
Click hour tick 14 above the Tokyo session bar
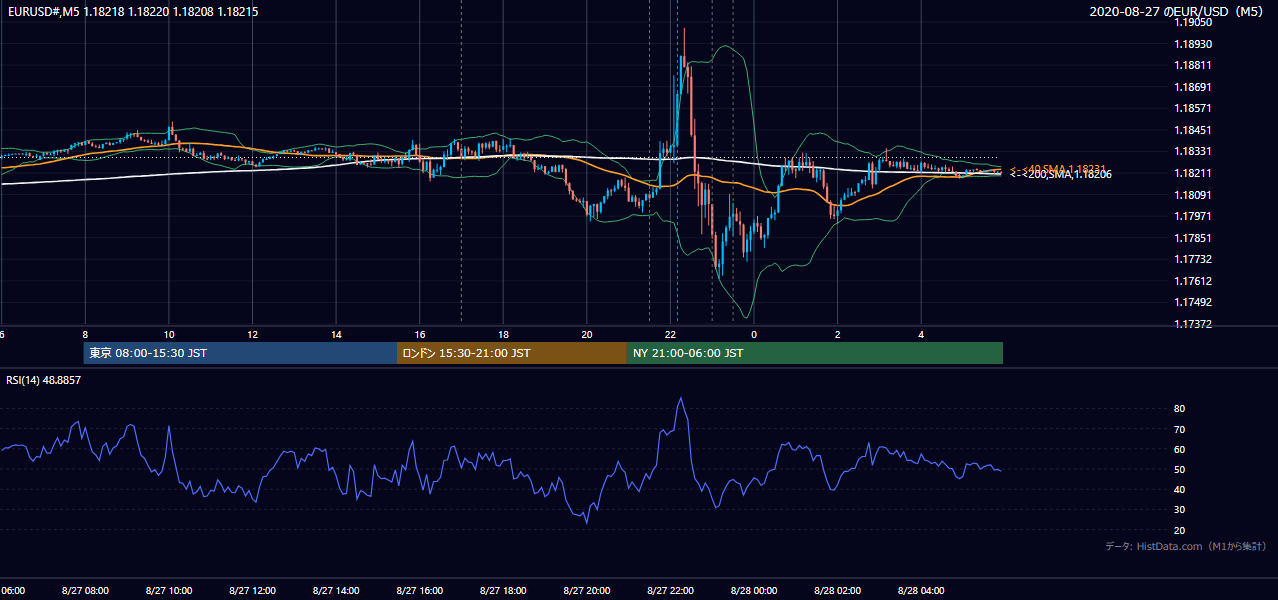[x=336, y=334]
